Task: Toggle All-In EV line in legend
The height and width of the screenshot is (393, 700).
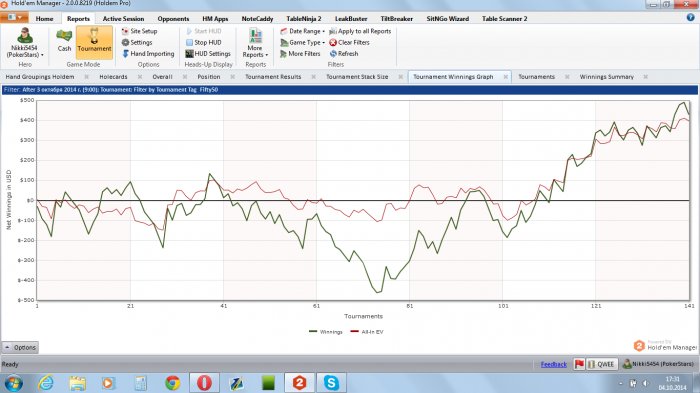Action: tap(367, 332)
